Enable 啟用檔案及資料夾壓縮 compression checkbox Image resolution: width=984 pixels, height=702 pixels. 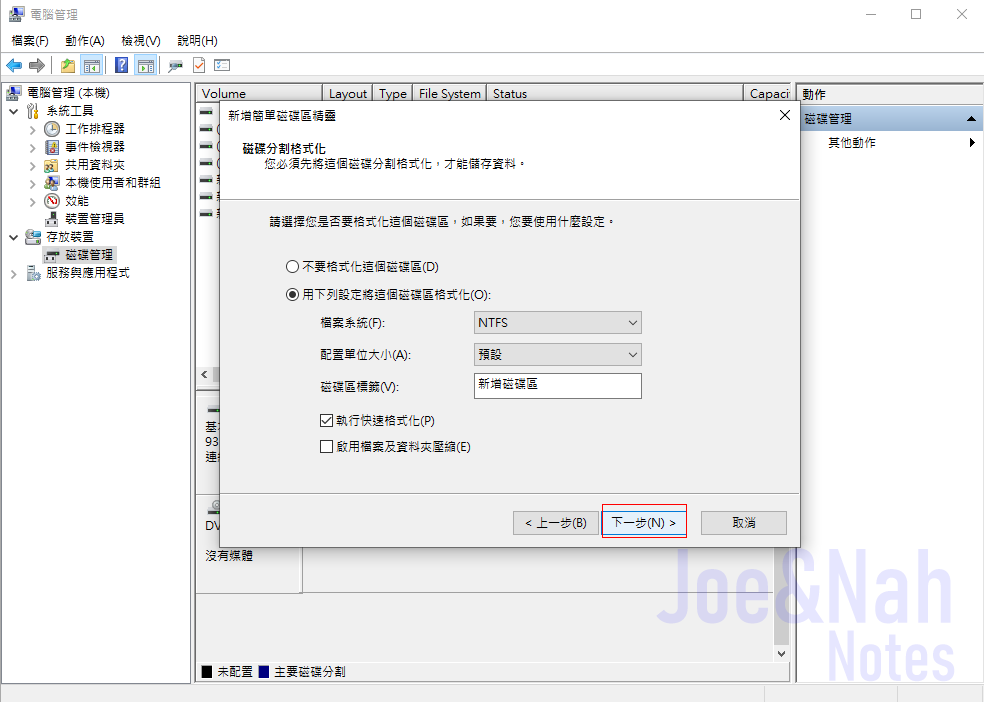[x=325, y=447]
